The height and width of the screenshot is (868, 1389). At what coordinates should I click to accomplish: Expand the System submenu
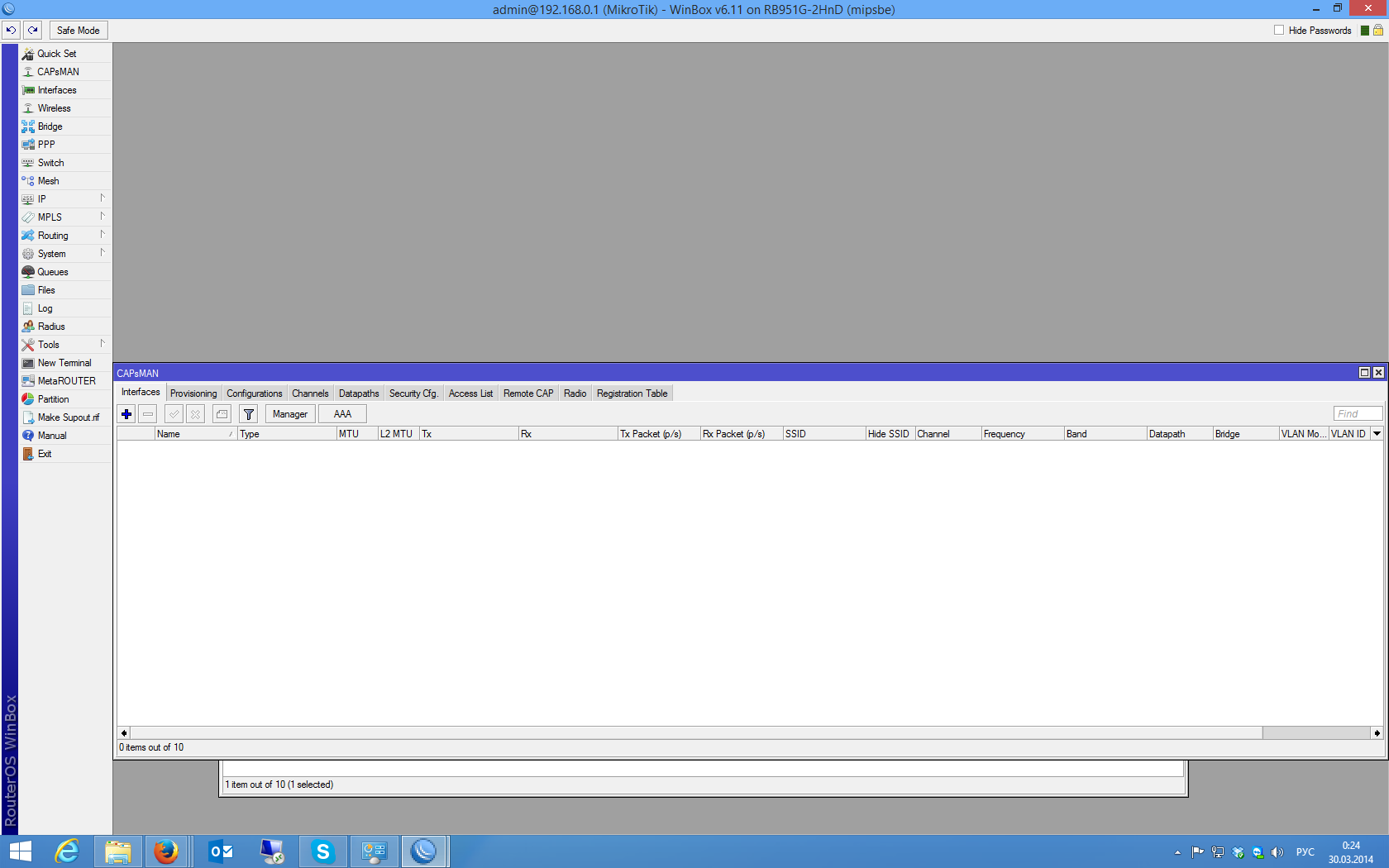[65, 254]
